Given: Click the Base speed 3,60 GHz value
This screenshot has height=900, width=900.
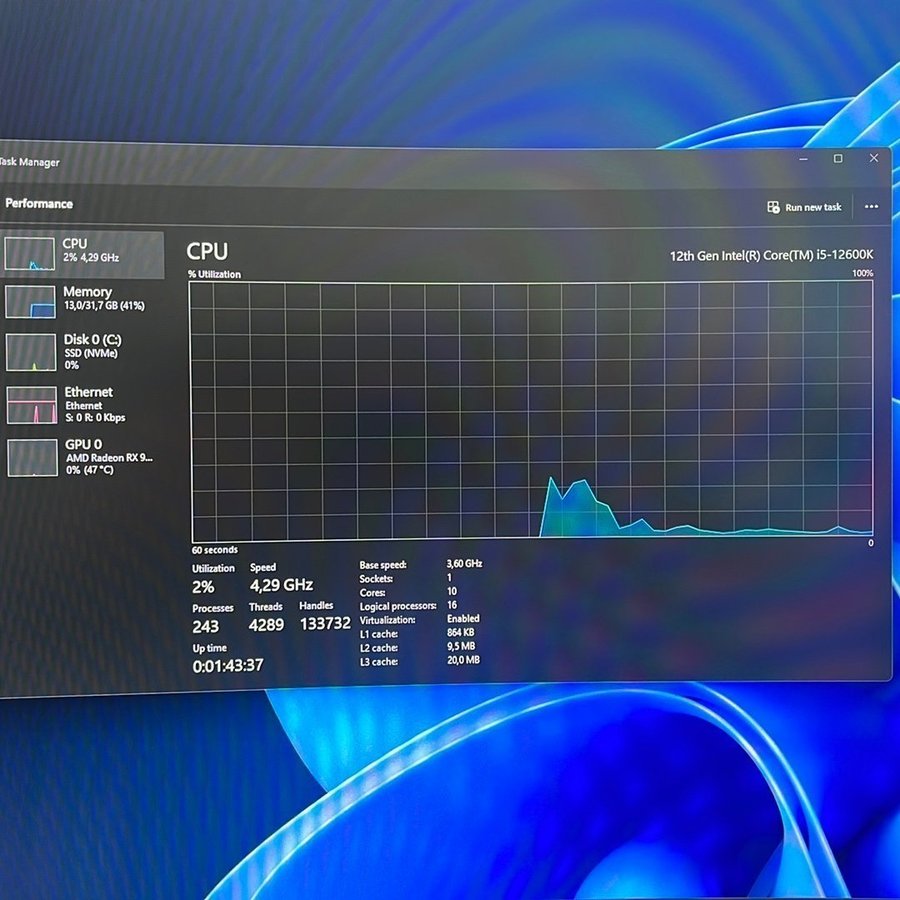Looking at the screenshot, I should coord(464,564).
